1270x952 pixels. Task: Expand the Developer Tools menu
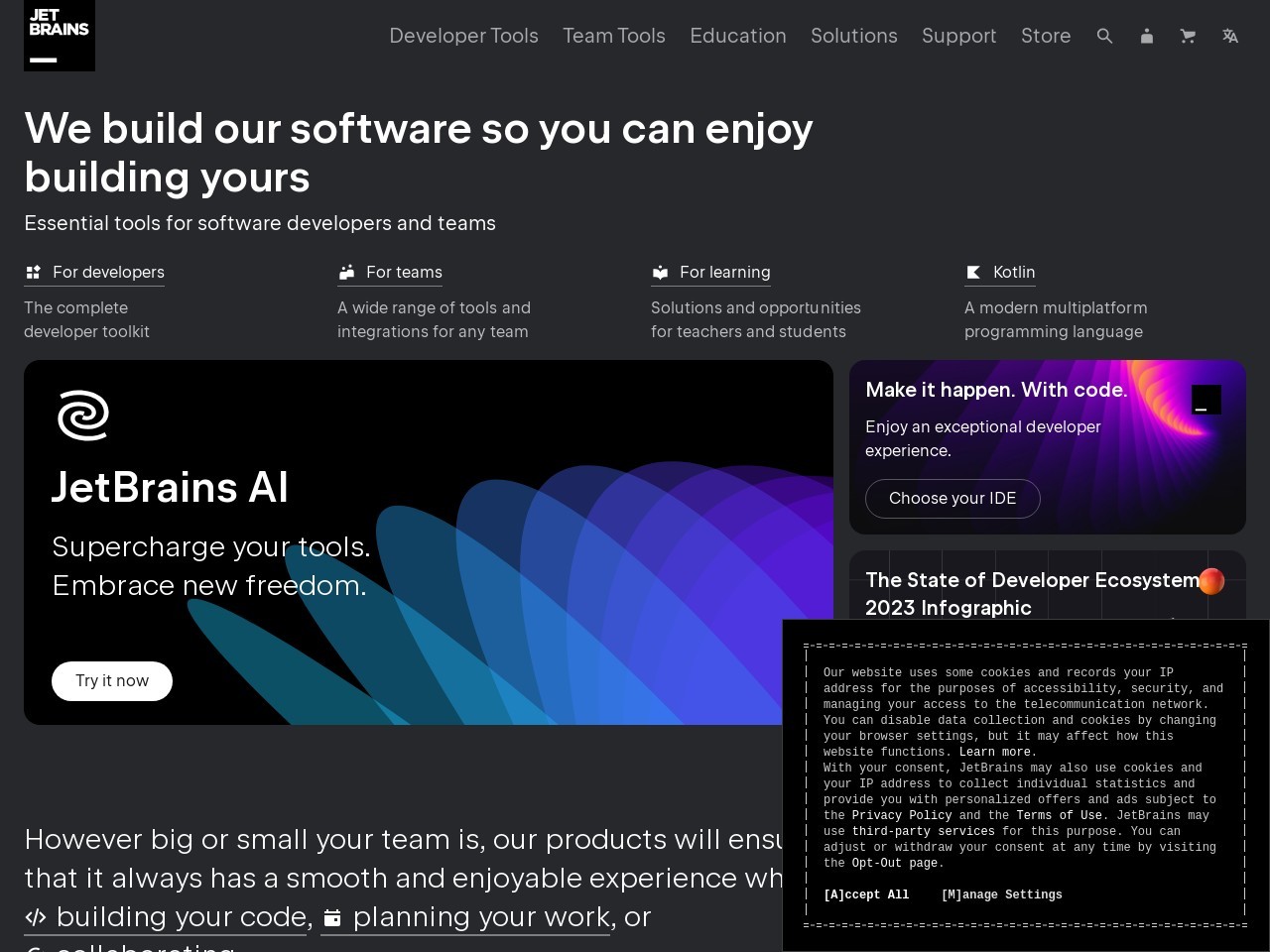[463, 36]
